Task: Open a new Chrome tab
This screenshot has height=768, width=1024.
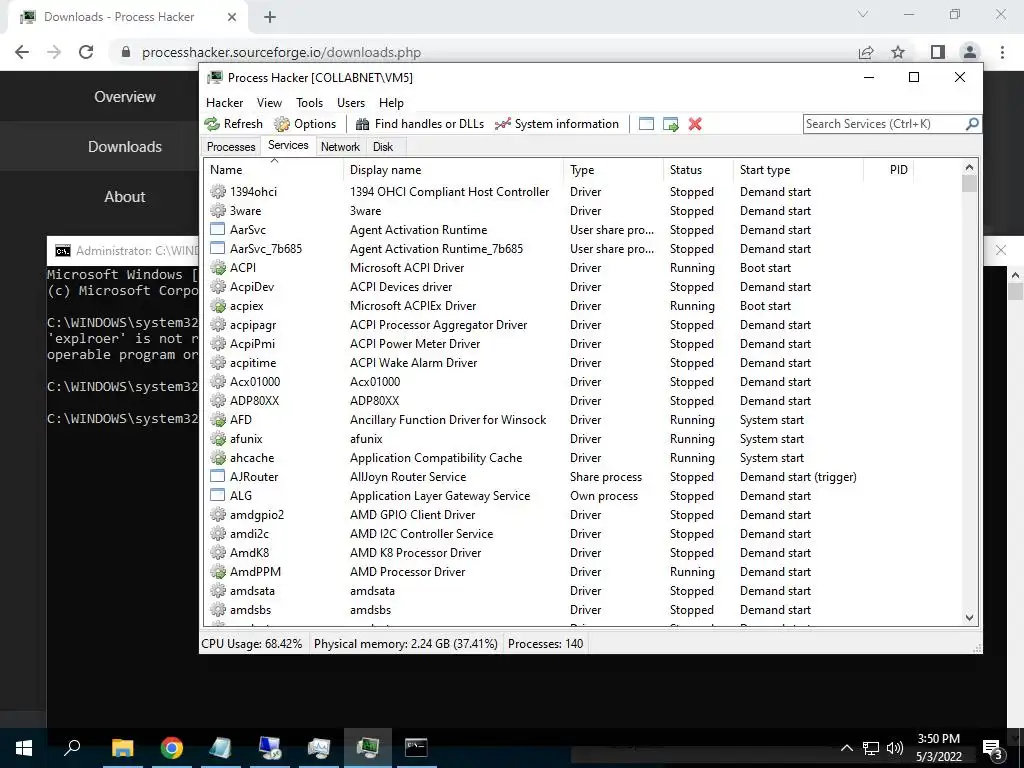Action: click(x=270, y=17)
